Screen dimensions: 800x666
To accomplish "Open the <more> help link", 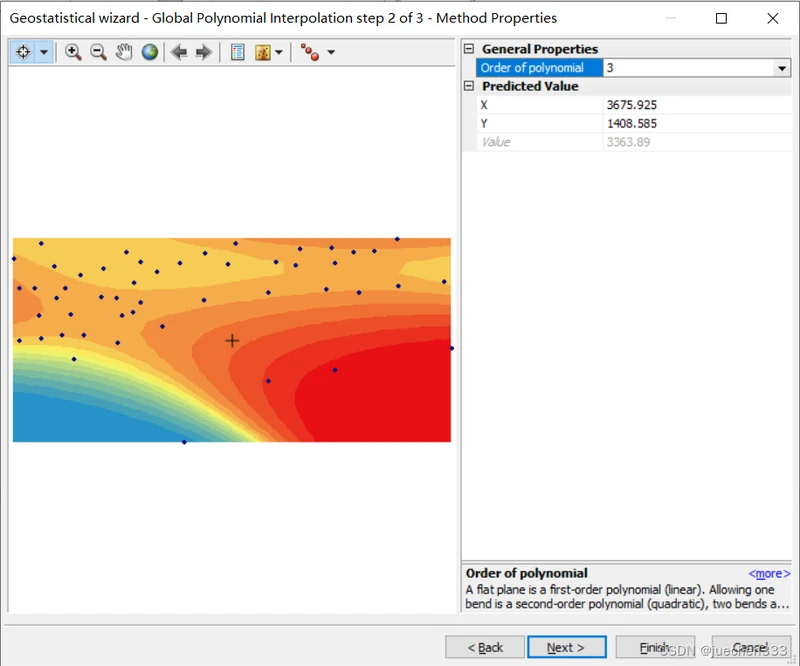I will click(x=769, y=574).
